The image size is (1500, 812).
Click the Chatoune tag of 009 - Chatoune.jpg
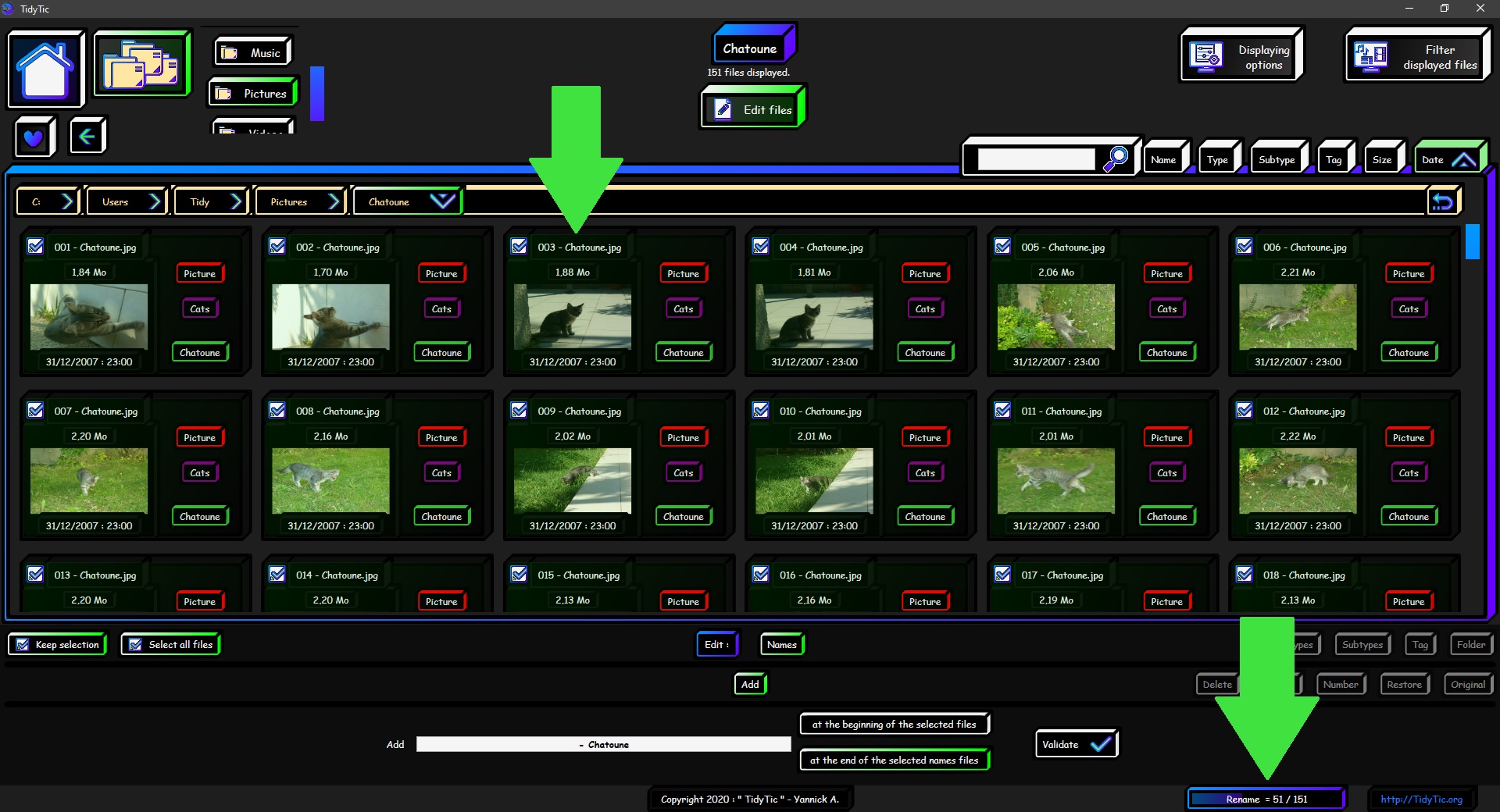[684, 516]
